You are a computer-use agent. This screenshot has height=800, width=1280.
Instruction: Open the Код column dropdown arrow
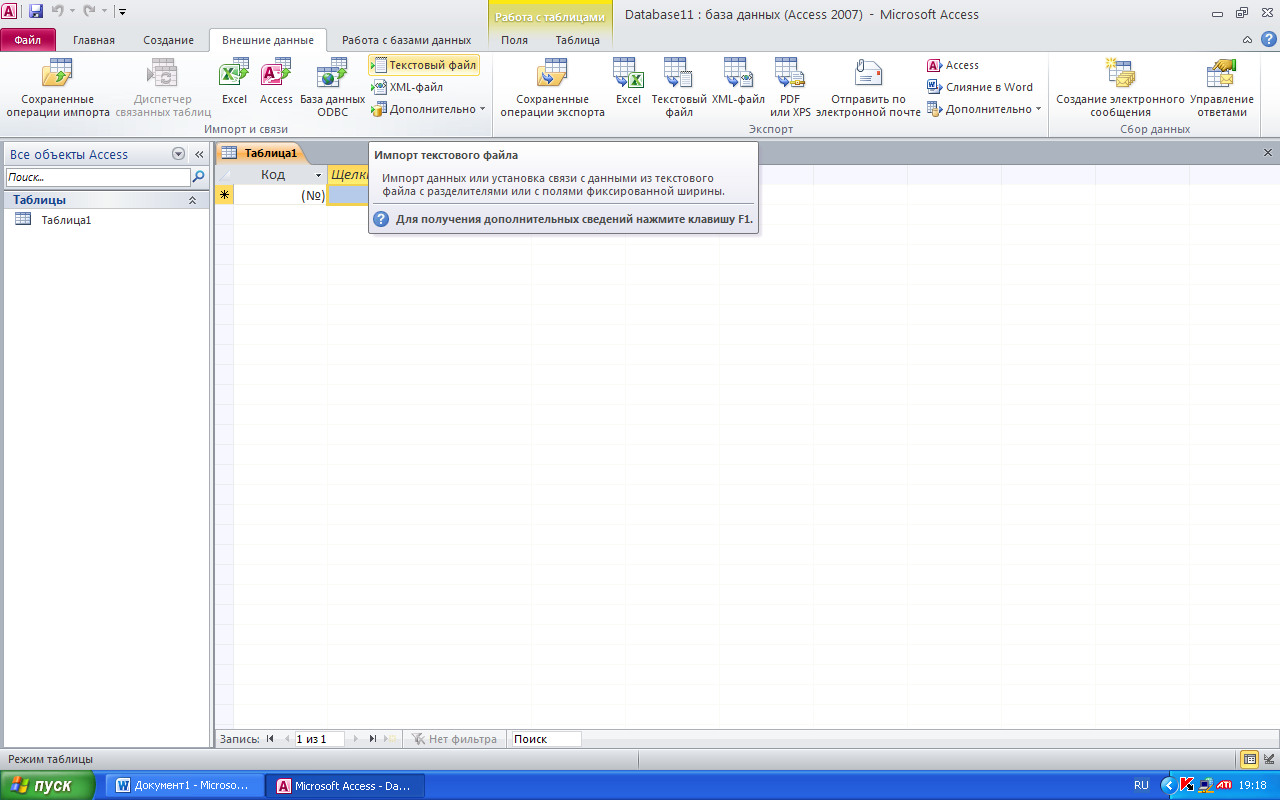(319, 175)
